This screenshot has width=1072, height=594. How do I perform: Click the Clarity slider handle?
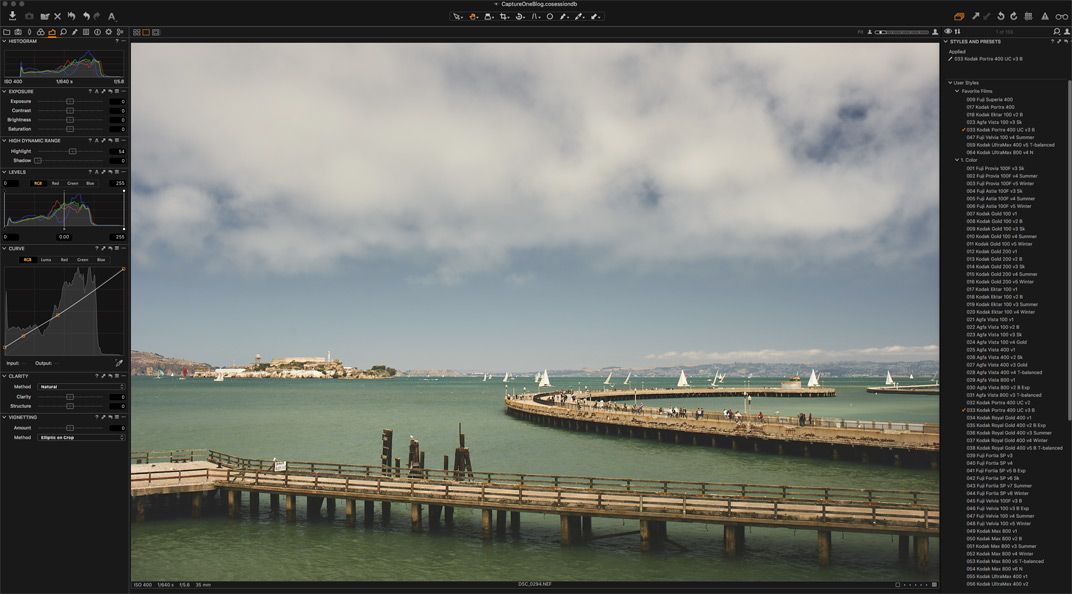click(70, 396)
